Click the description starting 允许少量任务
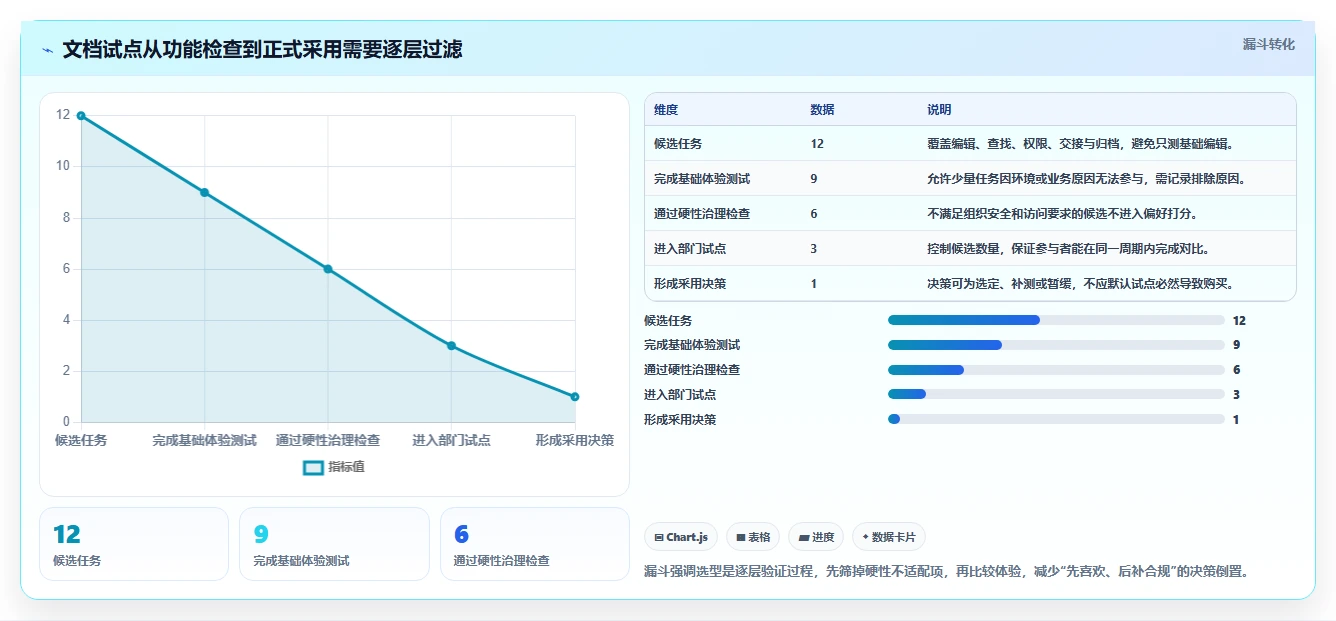This screenshot has height=621, width=1336. point(1086,179)
